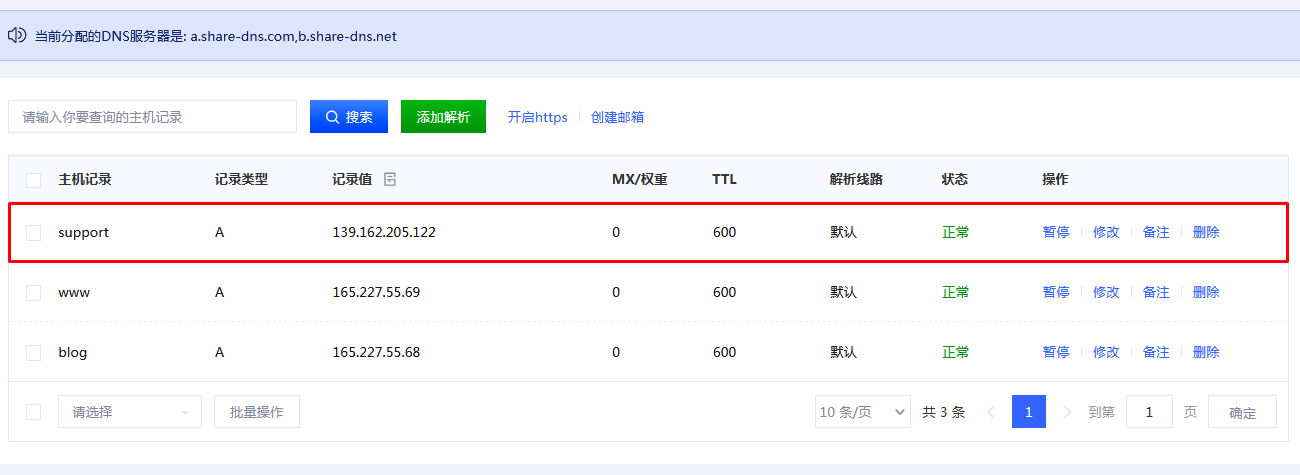
Task: Check the bottom select-all checkbox
Action: pyautogui.click(x=34, y=412)
